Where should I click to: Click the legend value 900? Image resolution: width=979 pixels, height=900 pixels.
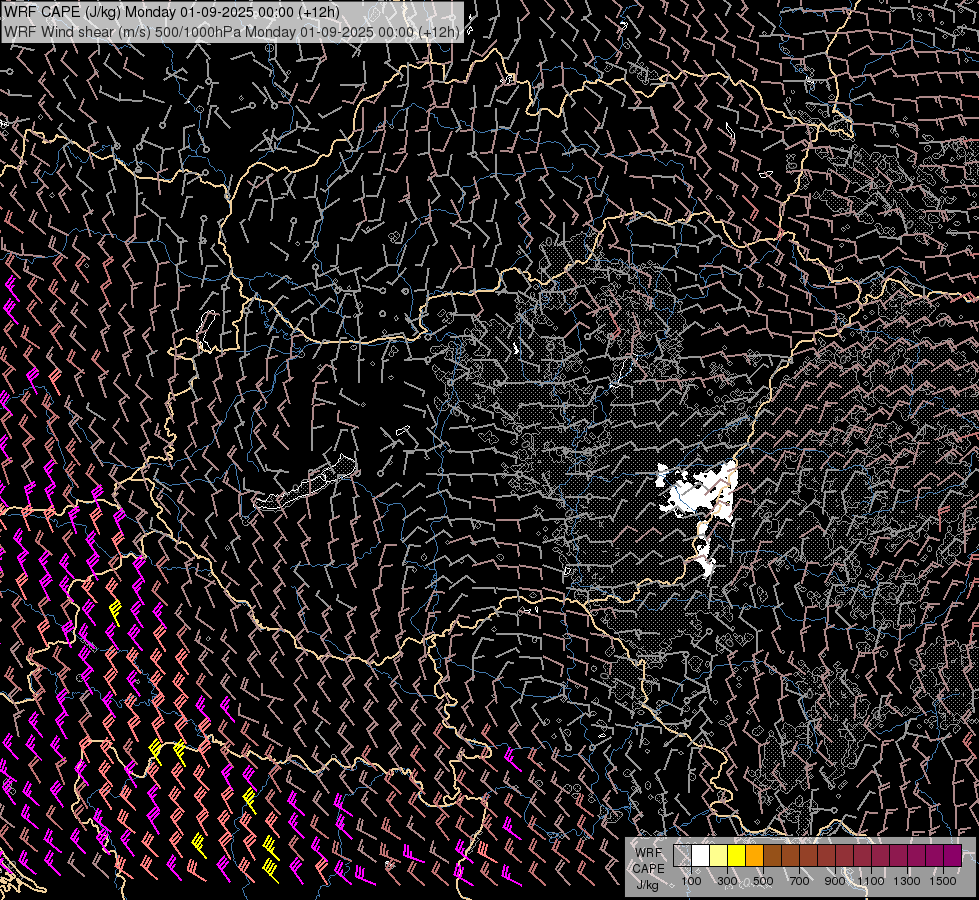coord(835,881)
